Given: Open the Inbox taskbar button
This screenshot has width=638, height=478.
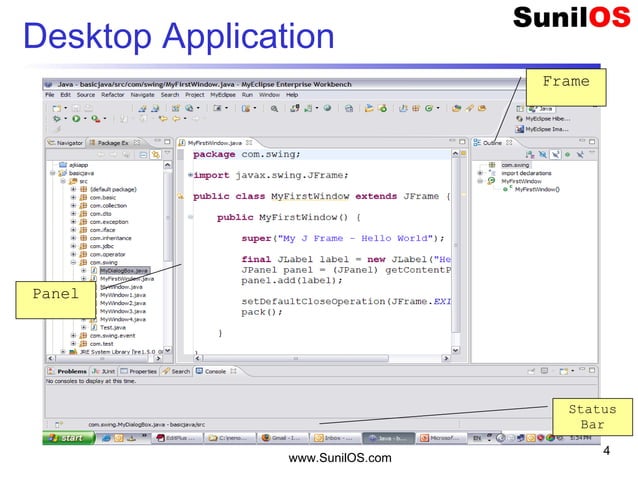Looking at the screenshot, I should pyautogui.click(x=334, y=438).
